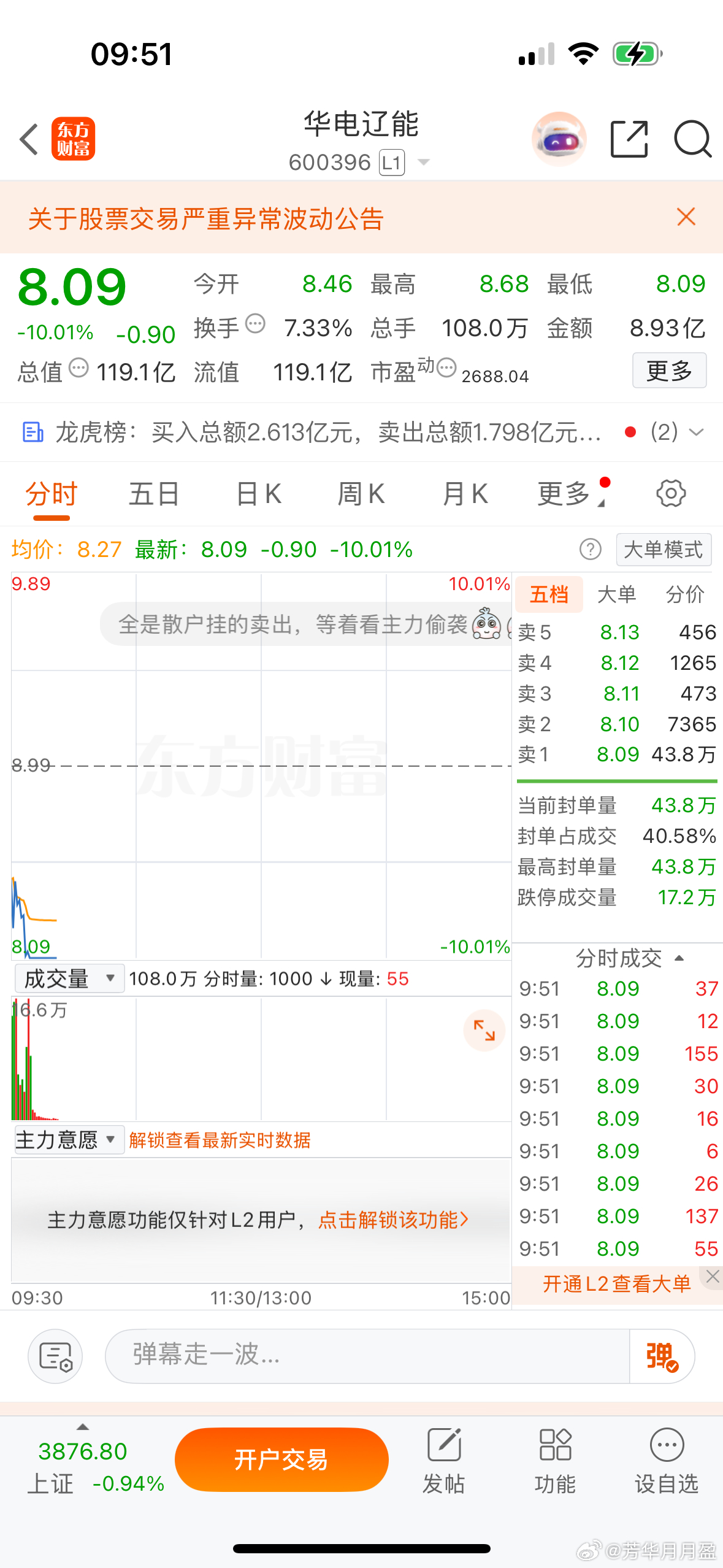Tap the 总值 info bubble icon
Viewport: 723px width, 1568px height.
[x=78, y=367]
